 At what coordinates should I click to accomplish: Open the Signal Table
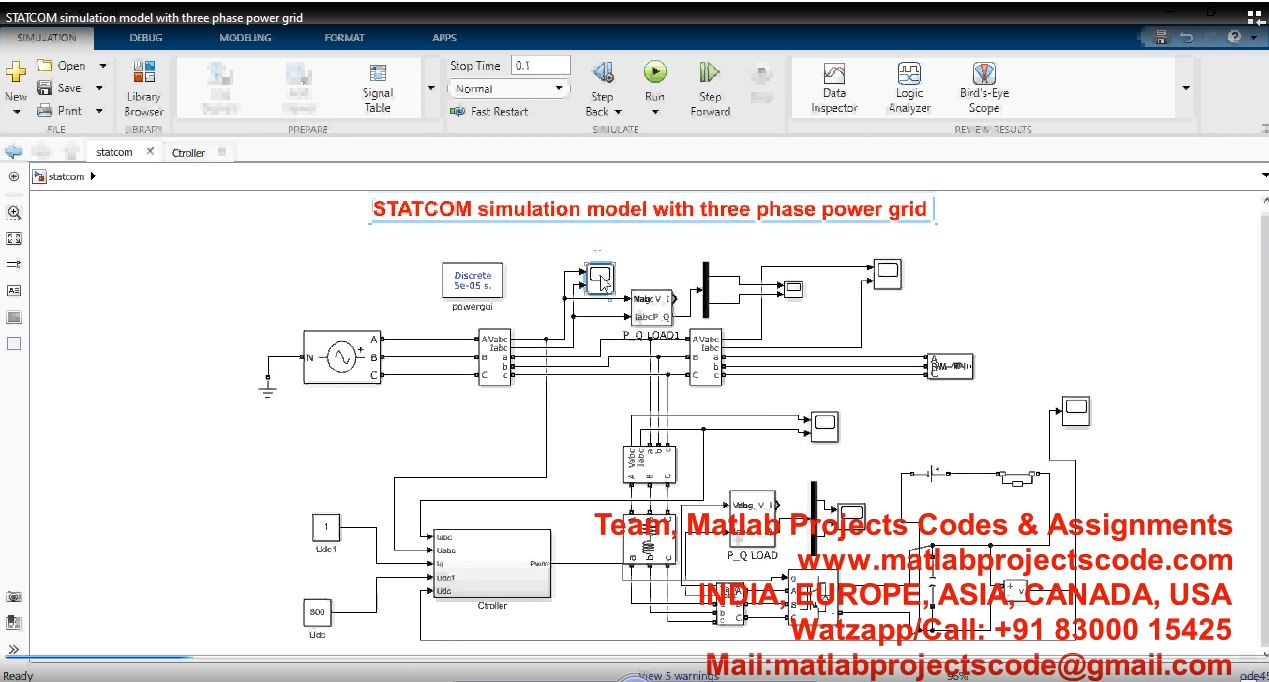(378, 89)
